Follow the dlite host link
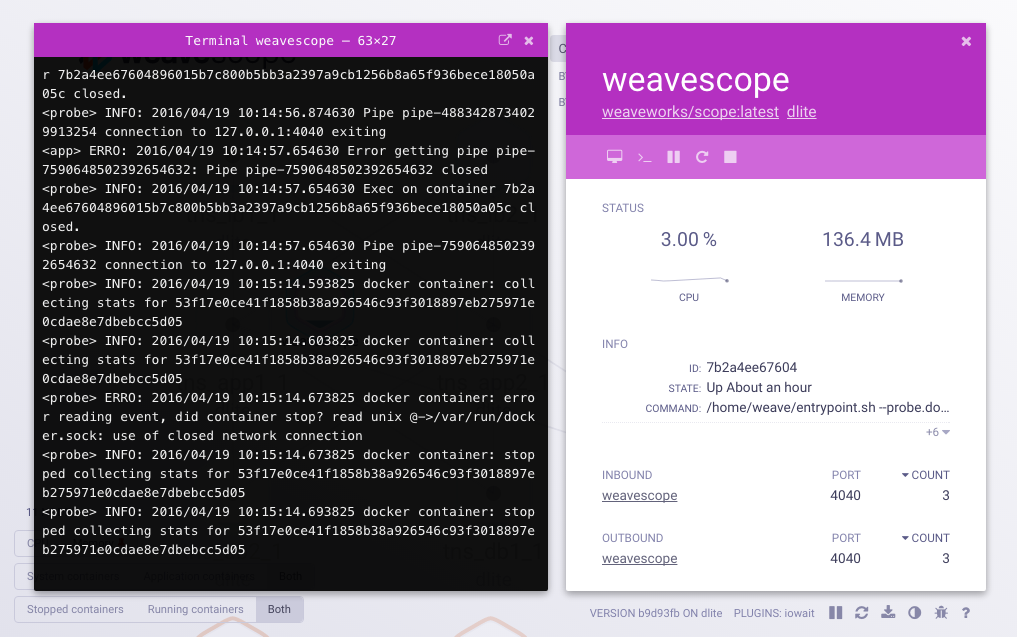This screenshot has width=1017, height=637. pos(800,112)
